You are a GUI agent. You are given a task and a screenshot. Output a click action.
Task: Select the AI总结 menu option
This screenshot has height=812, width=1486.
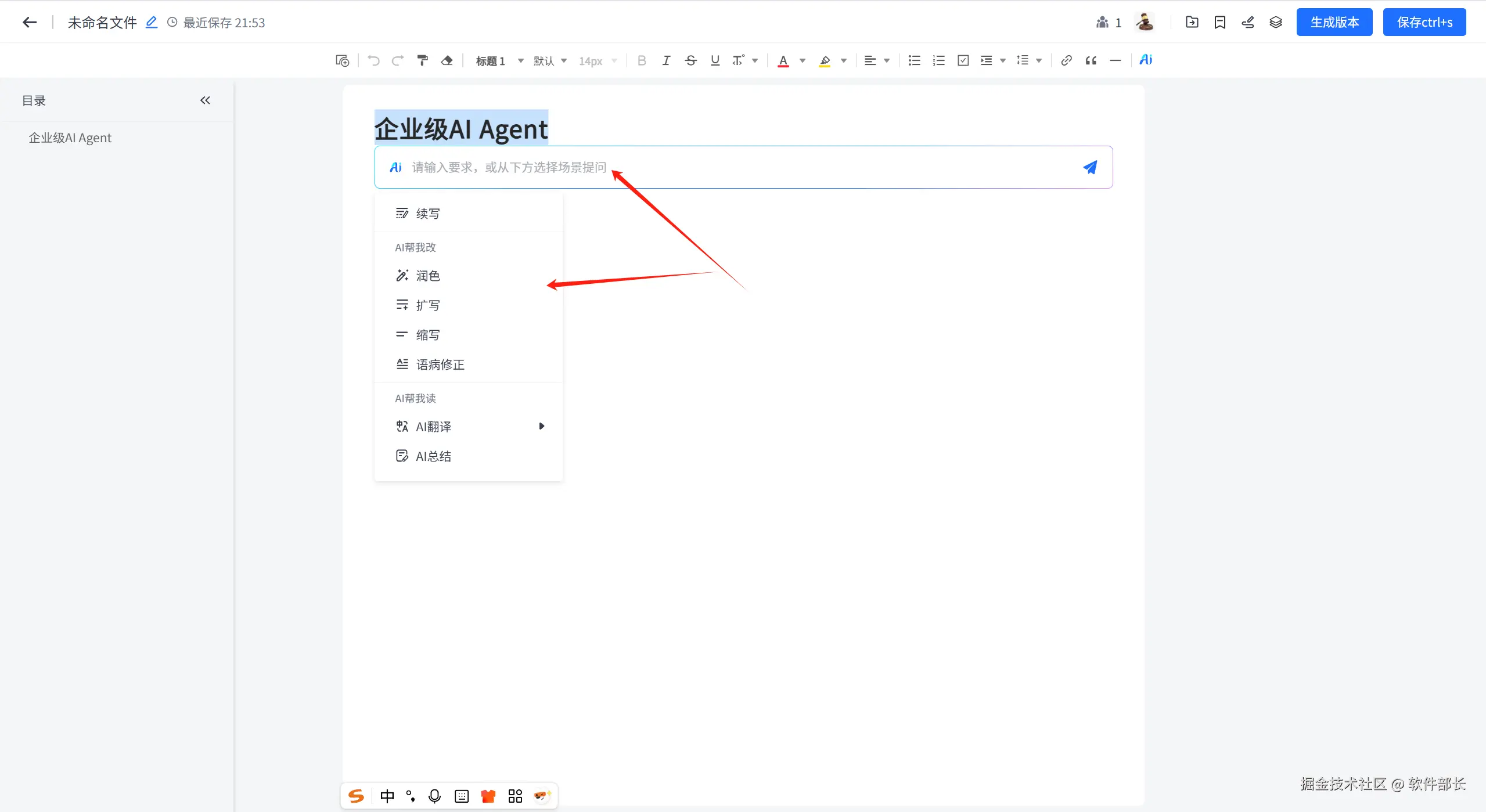point(433,456)
